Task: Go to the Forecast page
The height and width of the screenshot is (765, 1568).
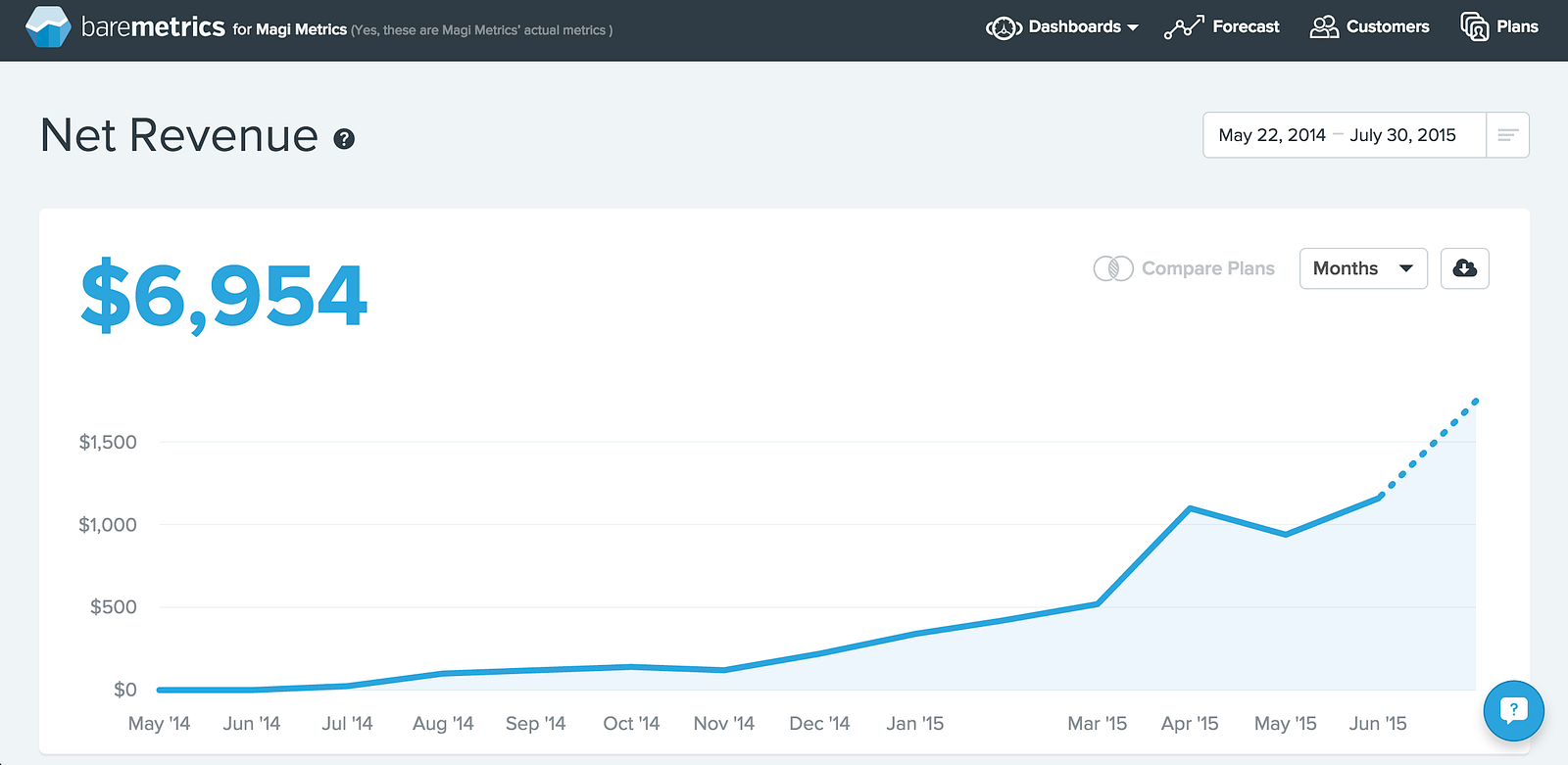Action: click(1246, 27)
